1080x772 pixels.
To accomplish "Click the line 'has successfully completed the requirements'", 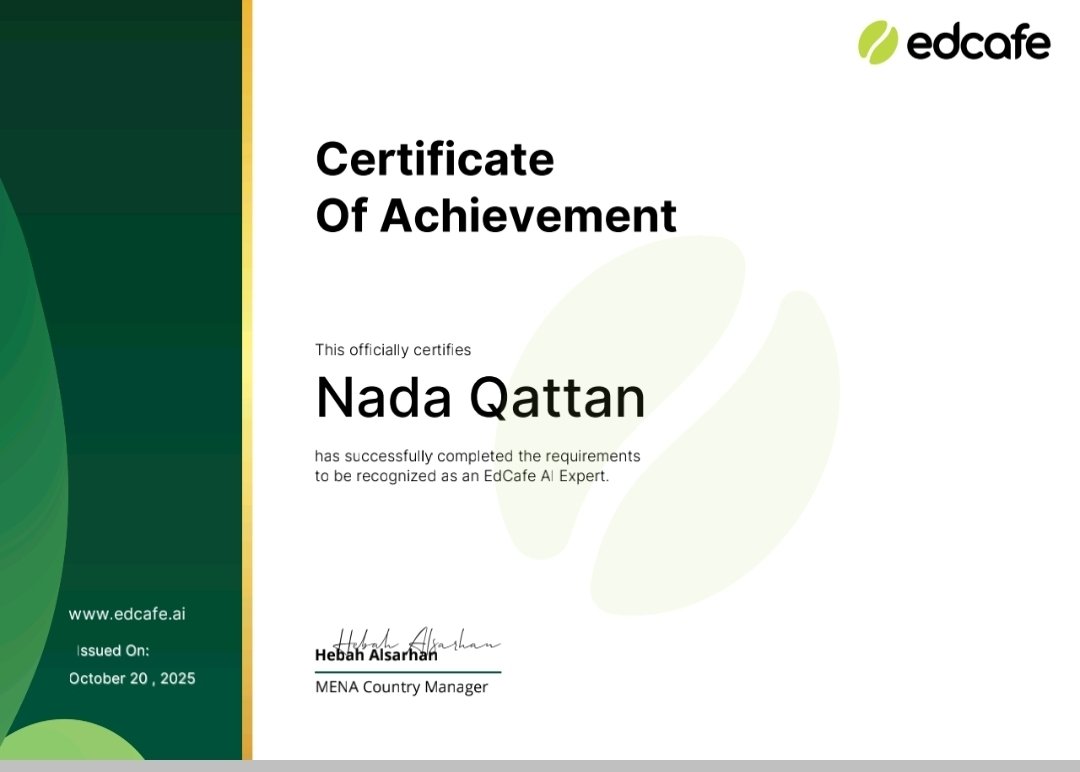I will pyautogui.click(x=477, y=456).
